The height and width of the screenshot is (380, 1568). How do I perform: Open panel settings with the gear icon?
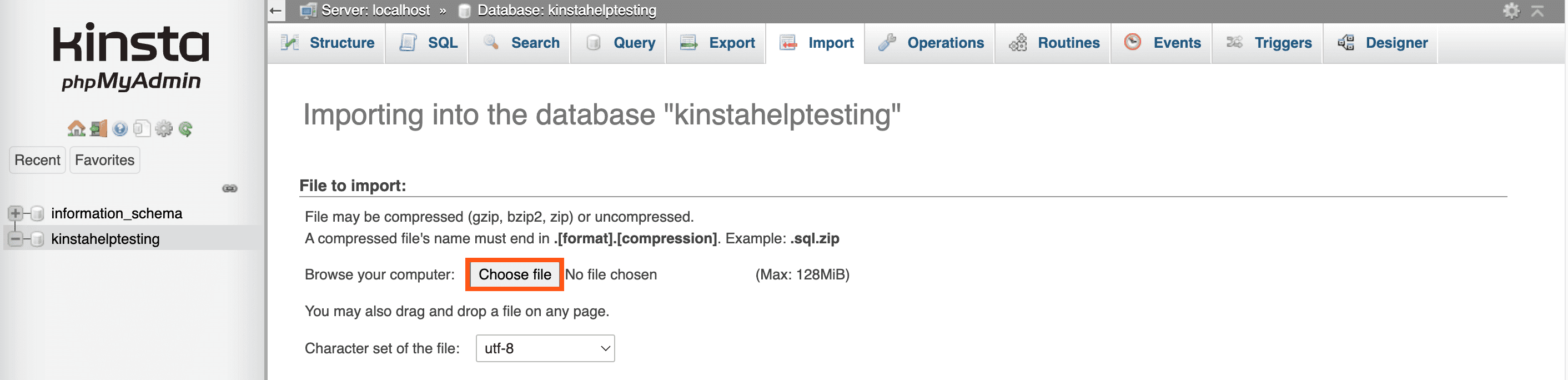(162, 128)
